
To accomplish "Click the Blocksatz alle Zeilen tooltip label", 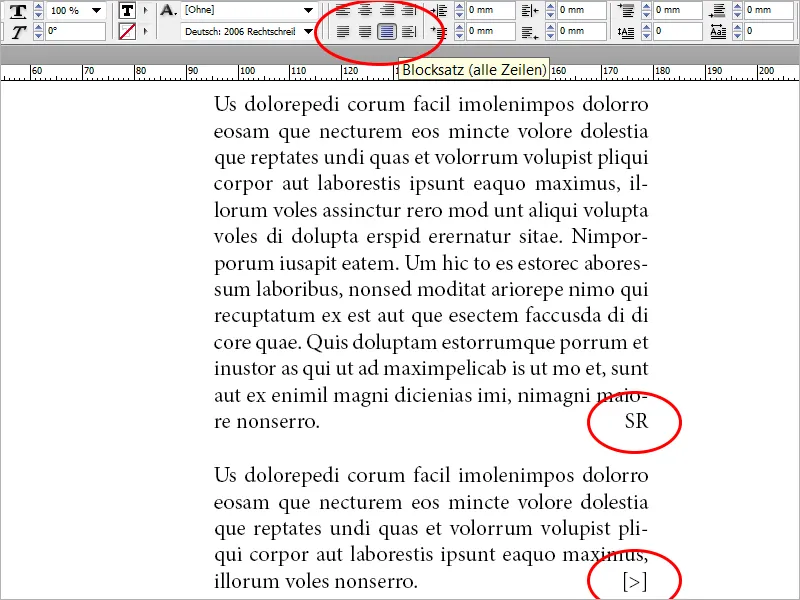I will pos(475,69).
